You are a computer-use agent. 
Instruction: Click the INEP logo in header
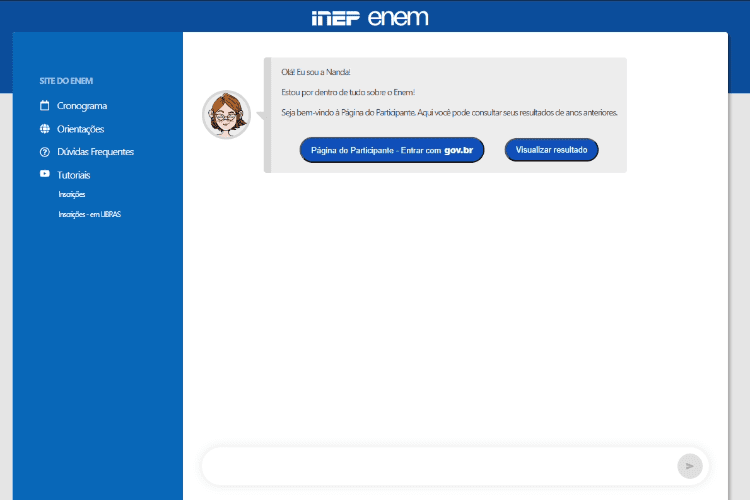pyautogui.click(x=335, y=18)
